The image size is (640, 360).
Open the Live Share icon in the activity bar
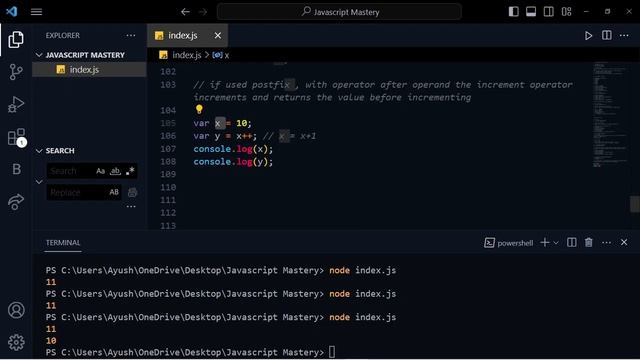(16, 202)
